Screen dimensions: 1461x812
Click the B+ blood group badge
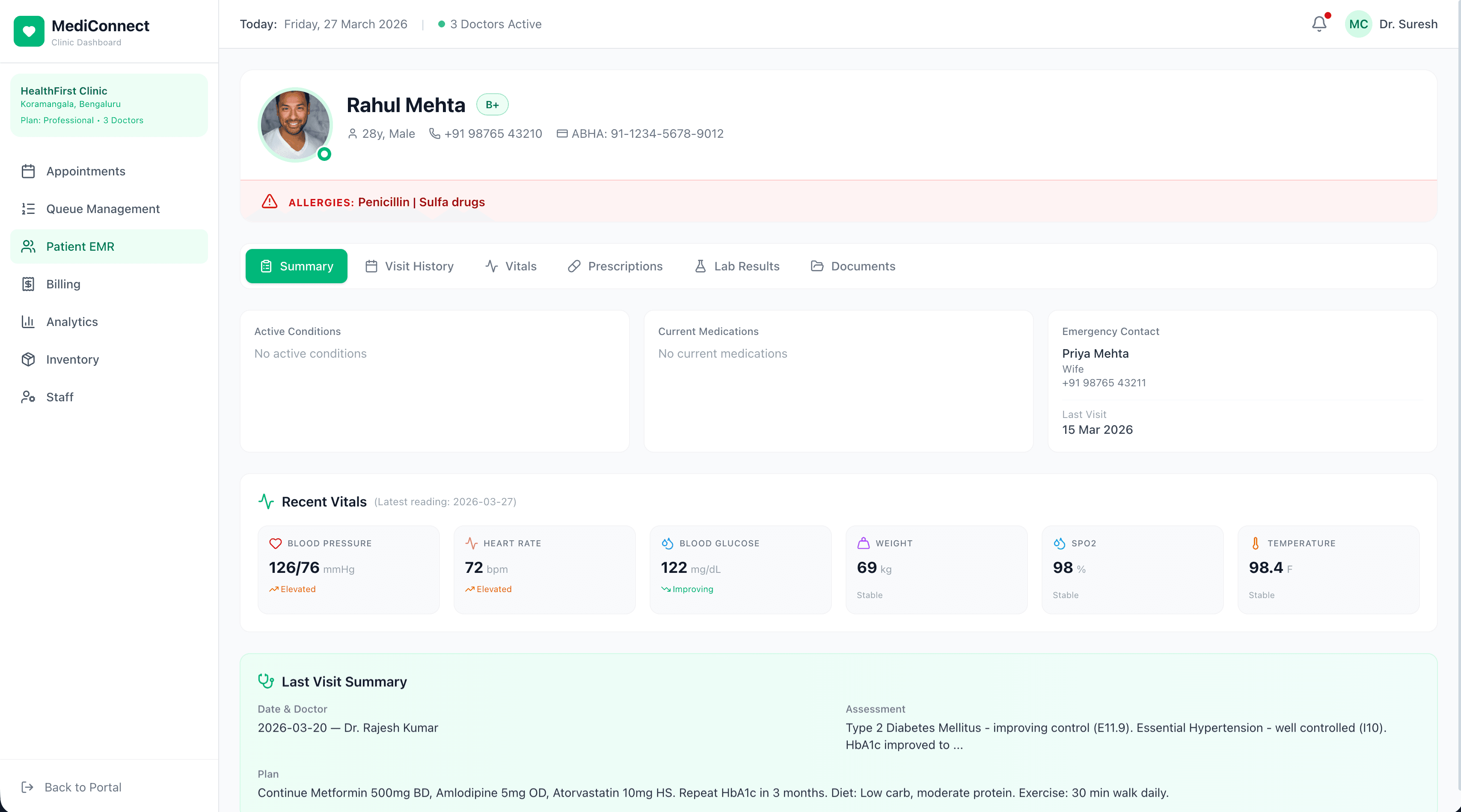click(x=492, y=104)
